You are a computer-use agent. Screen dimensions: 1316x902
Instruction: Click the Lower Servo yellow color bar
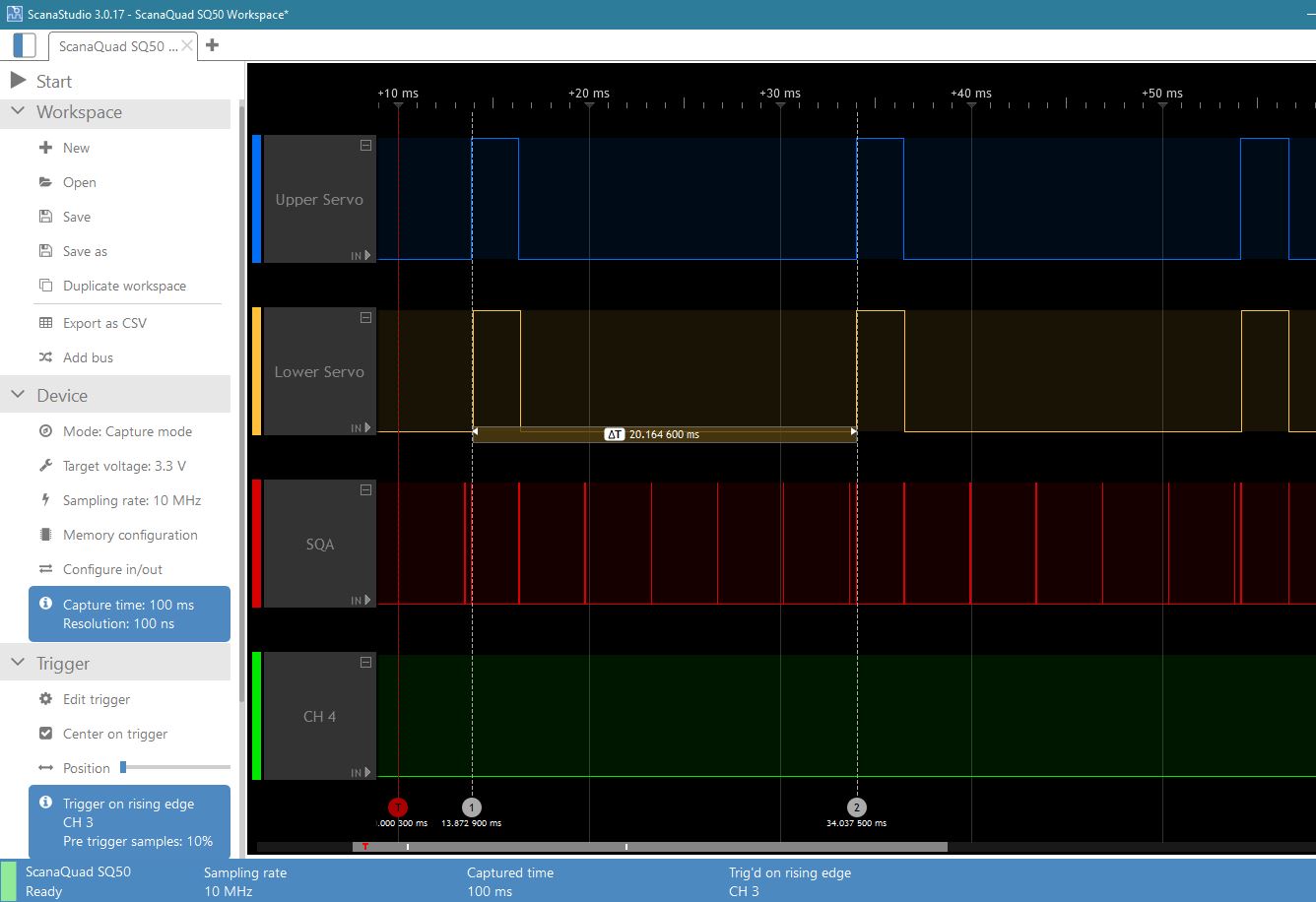click(257, 371)
